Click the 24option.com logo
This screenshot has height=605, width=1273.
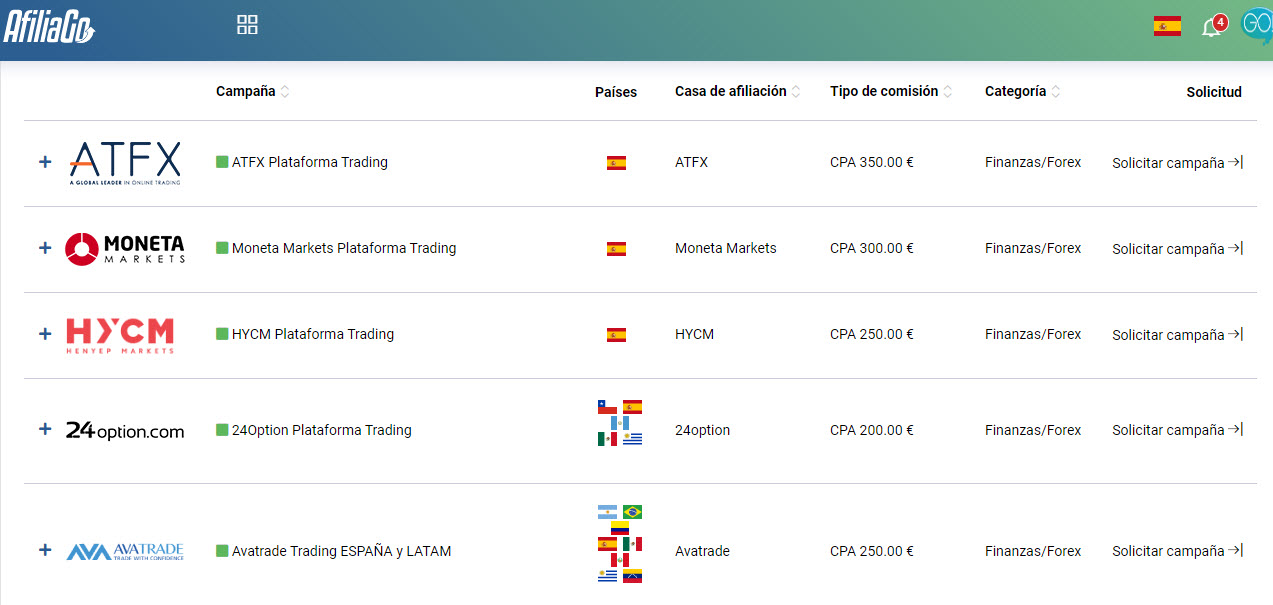pos(125,431)
